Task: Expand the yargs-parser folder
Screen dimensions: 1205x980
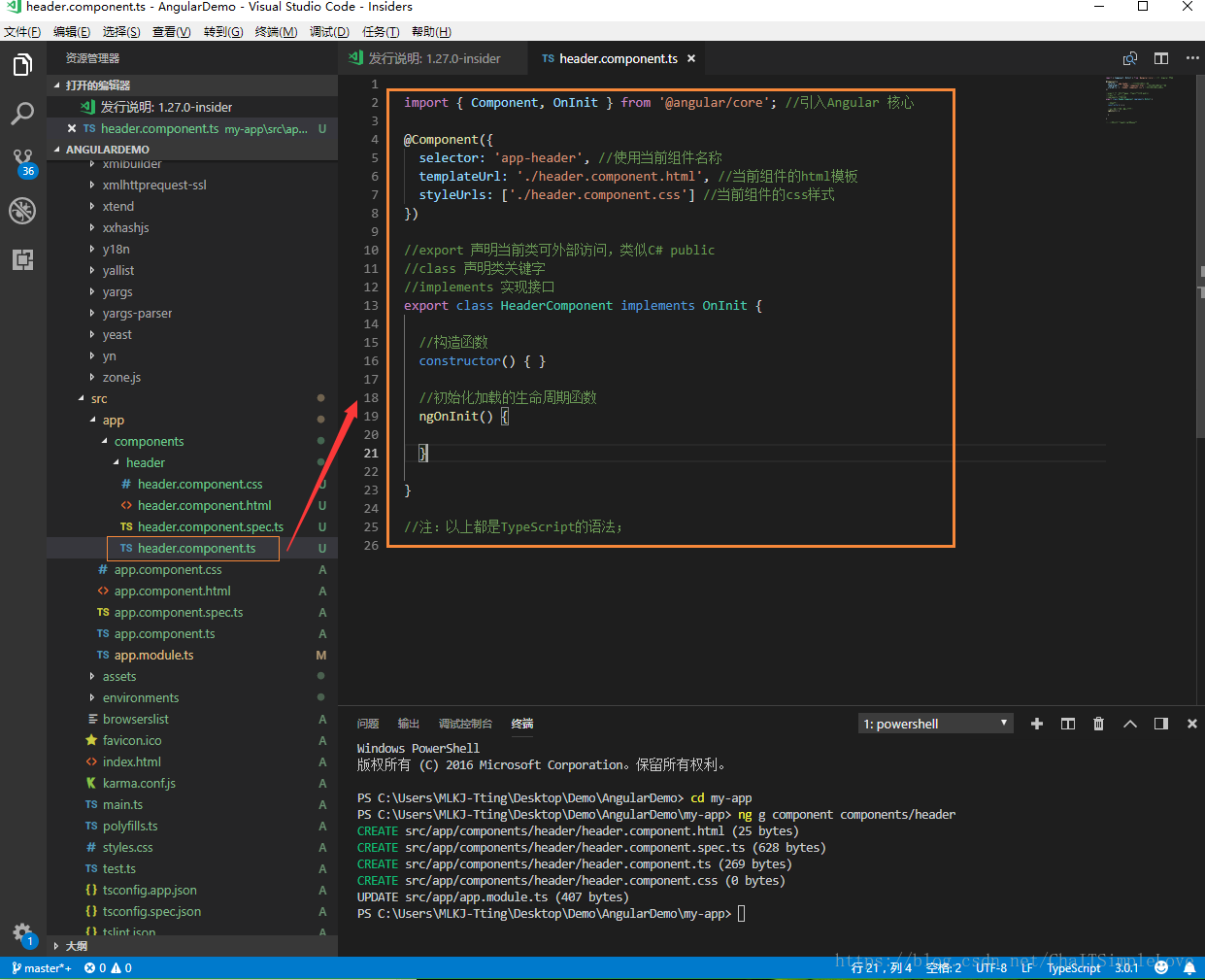Action: click(192, 314)
